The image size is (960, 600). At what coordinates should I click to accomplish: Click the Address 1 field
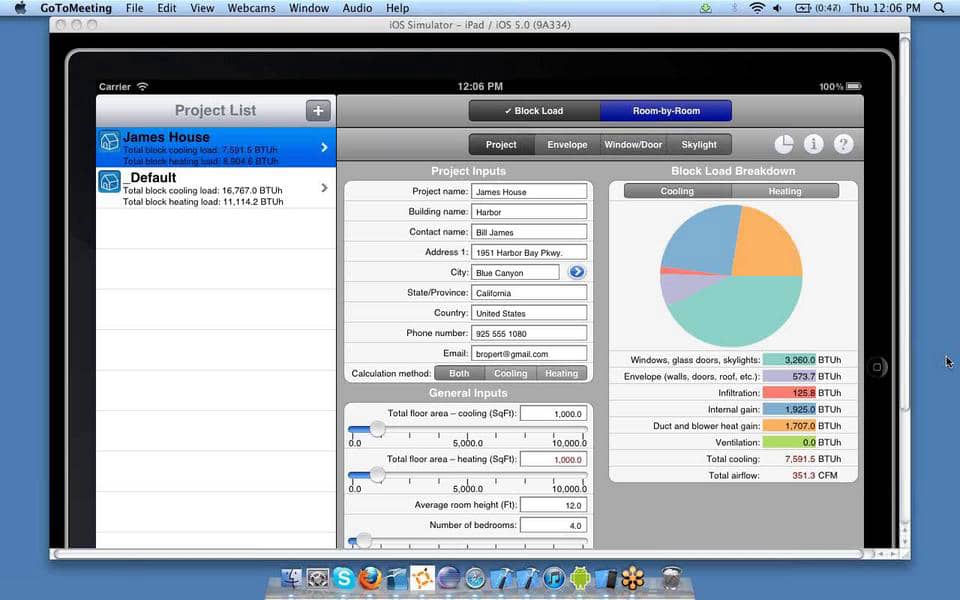[529, 252]
